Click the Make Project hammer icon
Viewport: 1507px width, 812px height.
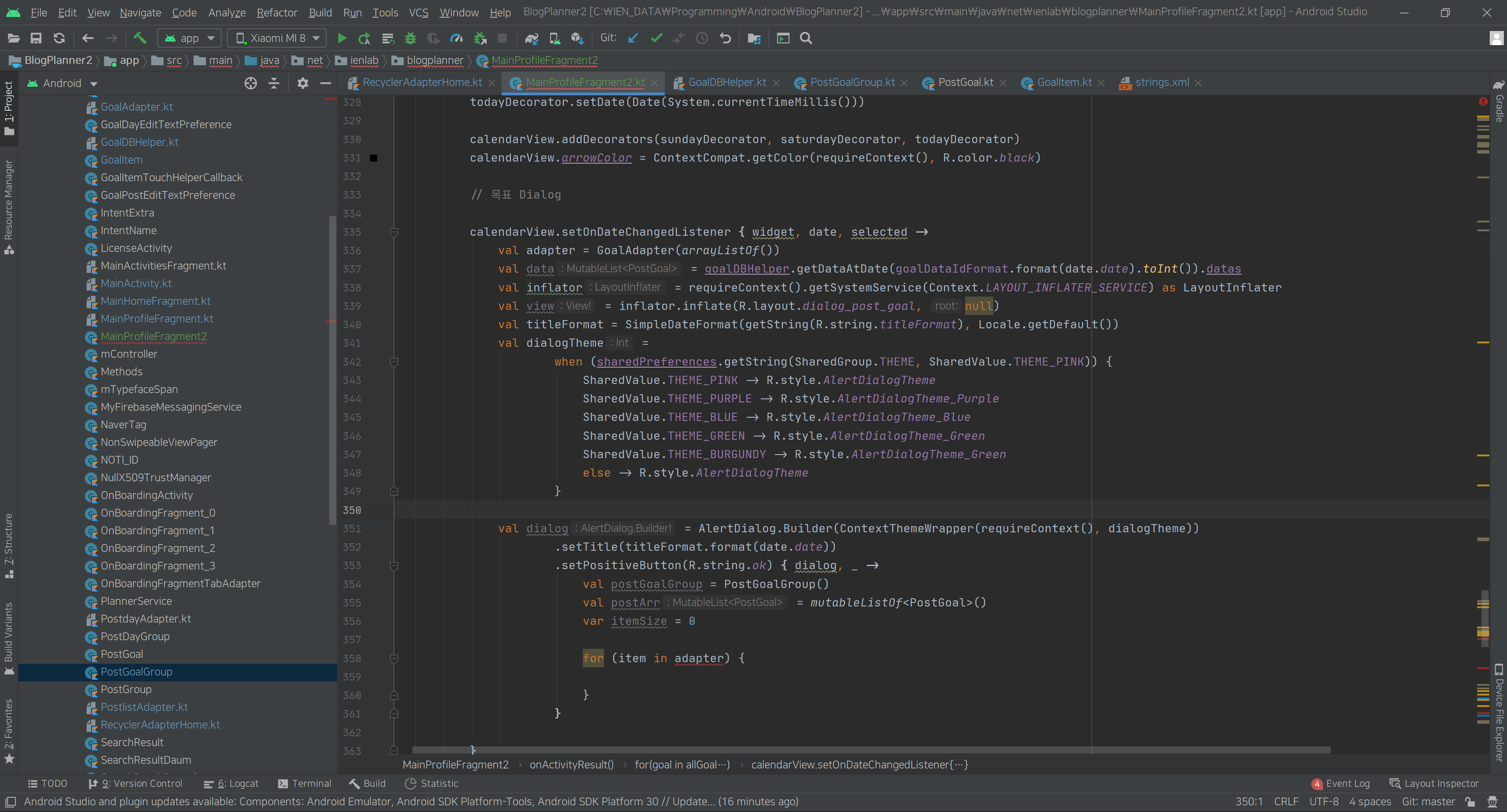pos(140,38)
